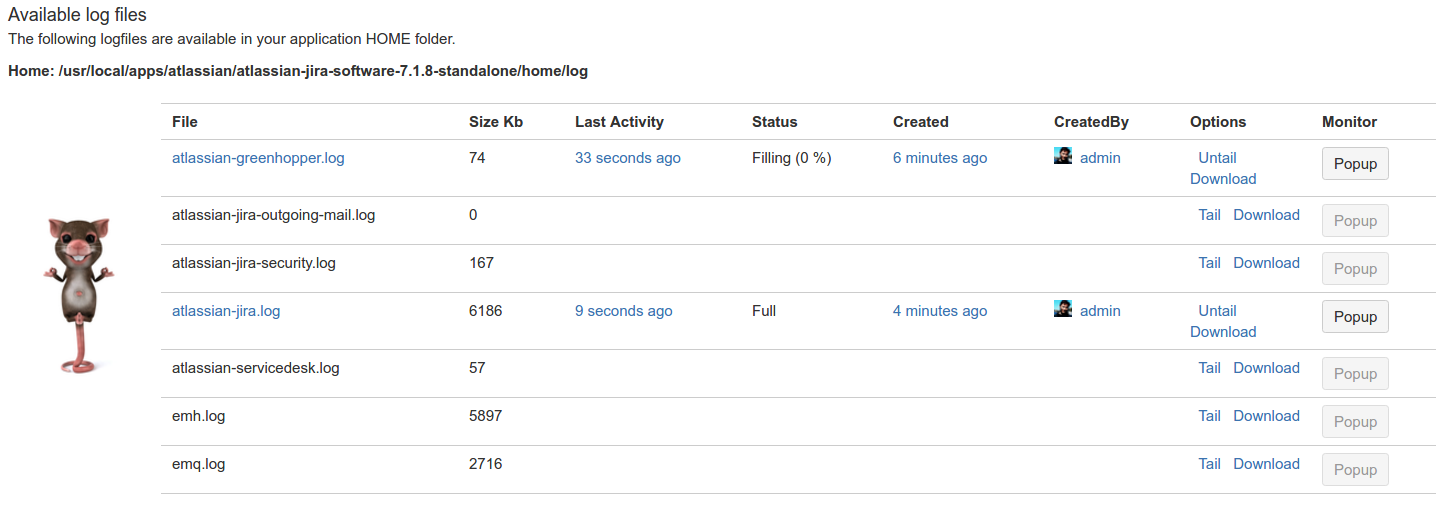Click admin user link in greenhopper row

pyautogui.click(x=1100, y=158)
